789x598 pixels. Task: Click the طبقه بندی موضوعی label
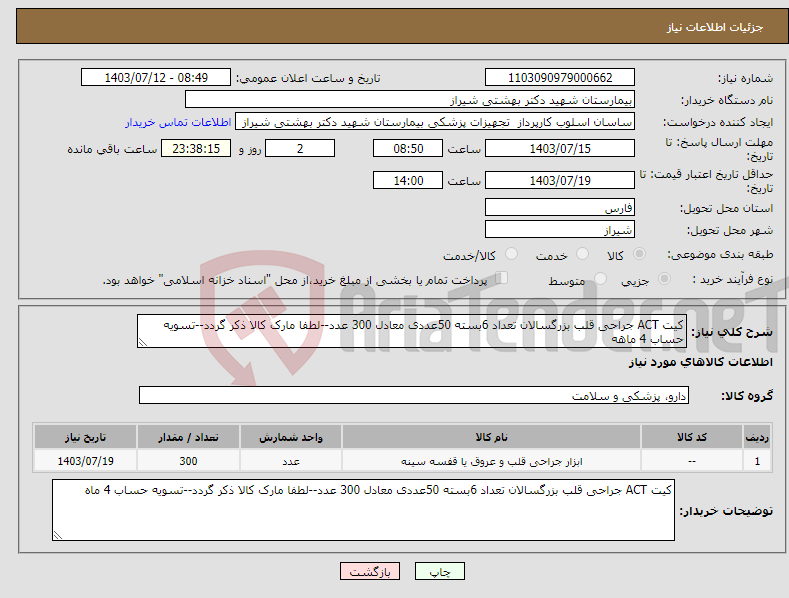pos(720,254)
